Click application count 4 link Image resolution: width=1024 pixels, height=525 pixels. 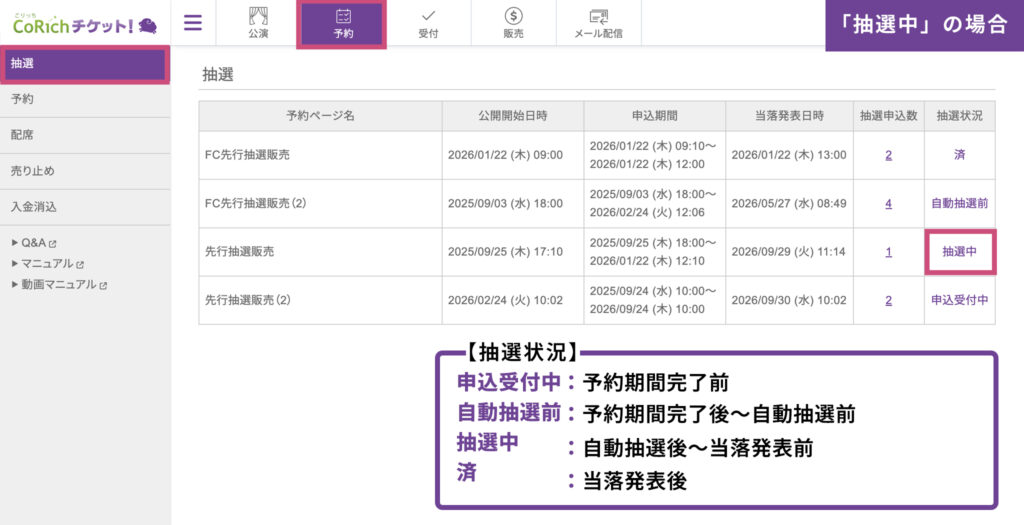point(888,203)
